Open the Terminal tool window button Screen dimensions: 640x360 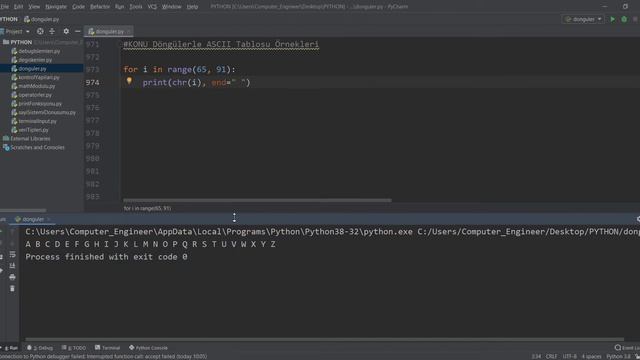(x=107, y=348)
